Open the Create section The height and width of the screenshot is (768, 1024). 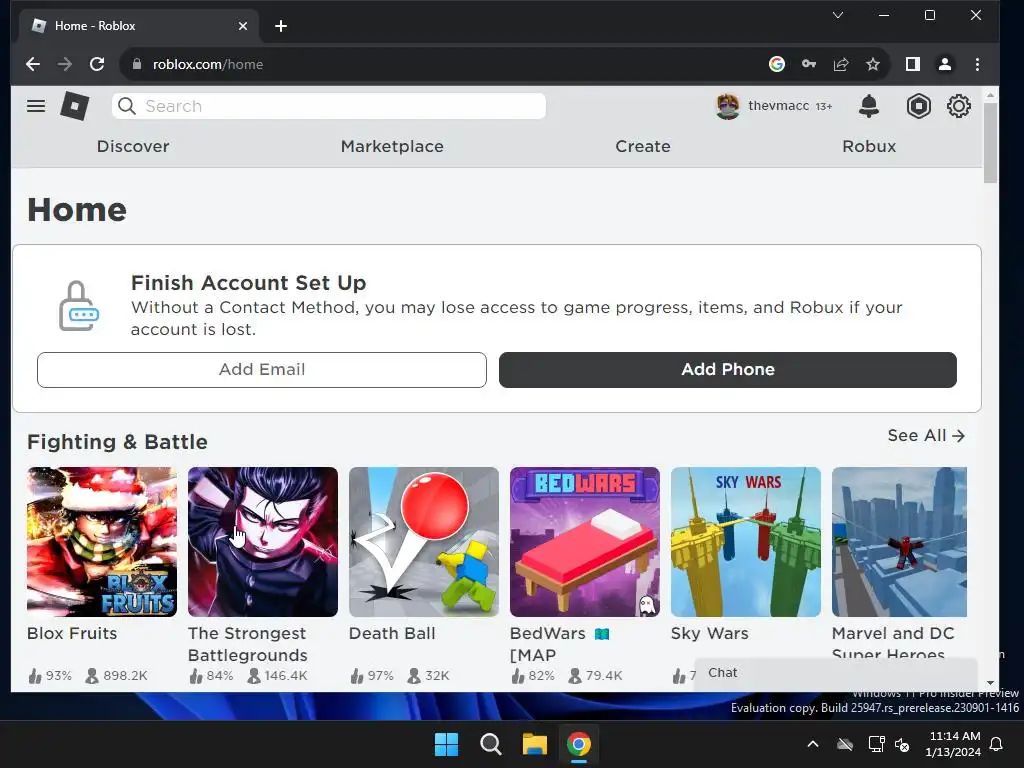point(643,146)
